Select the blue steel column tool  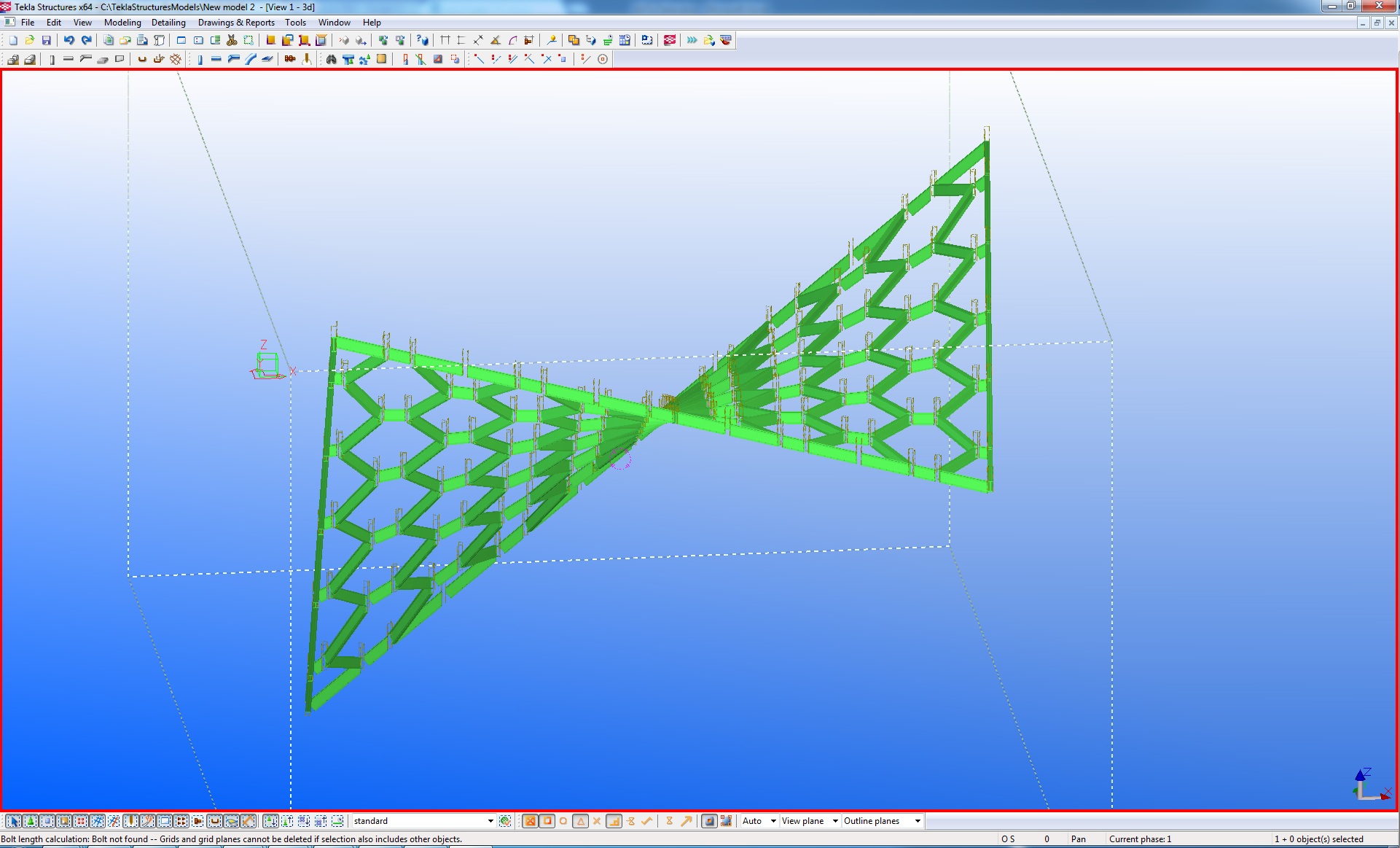(200, 59)
